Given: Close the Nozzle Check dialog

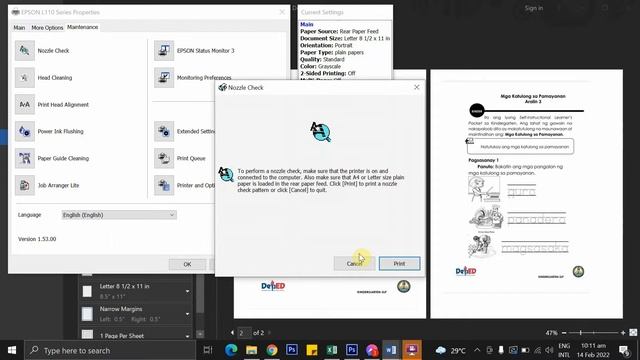Looking at the screenshot, I should point(416,87).
